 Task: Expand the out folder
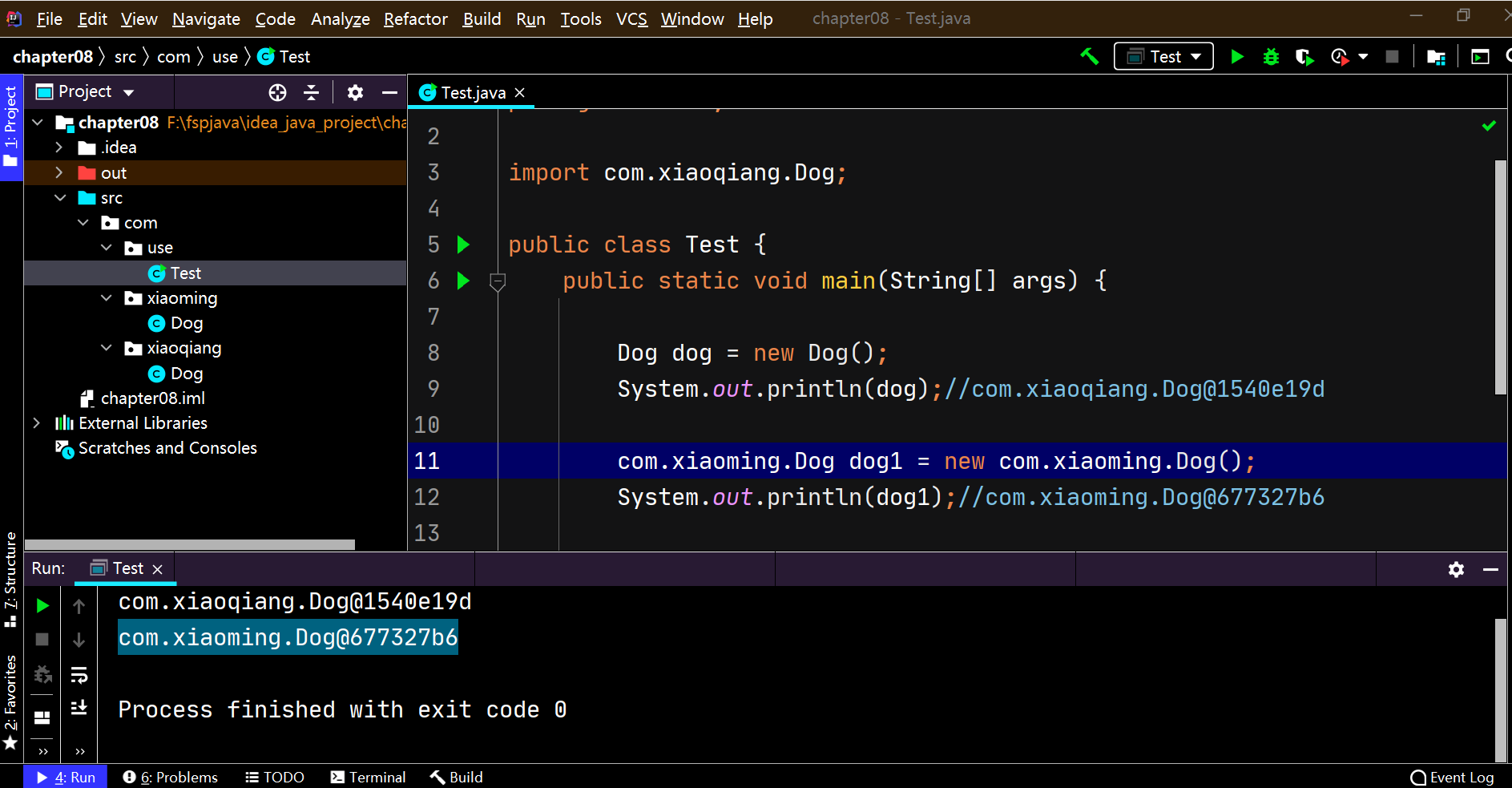[x=59, y=172]
